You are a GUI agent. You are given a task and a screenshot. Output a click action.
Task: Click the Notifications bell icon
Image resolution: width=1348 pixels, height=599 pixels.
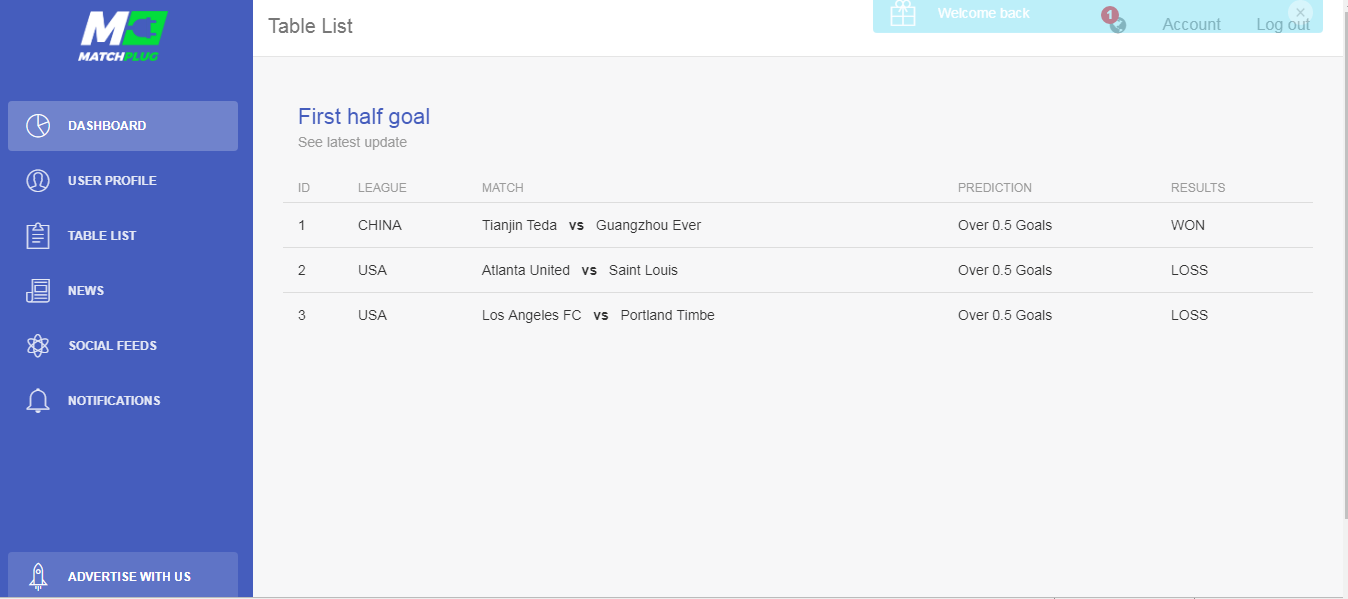pyautogui.click(x=38, y=401)
